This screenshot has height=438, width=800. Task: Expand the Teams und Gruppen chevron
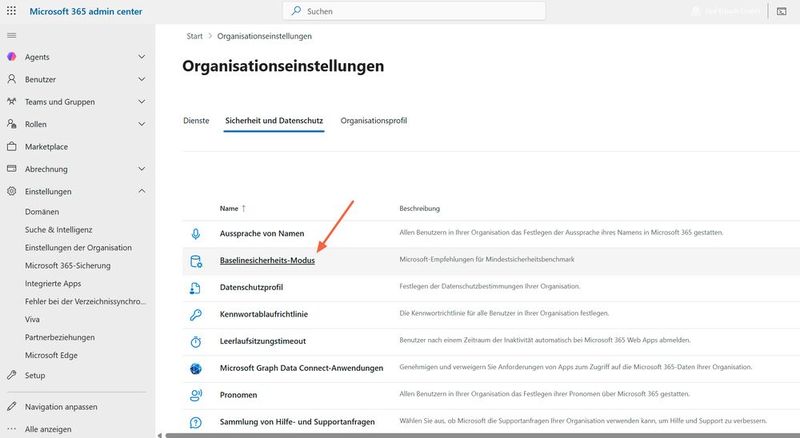[141, 102]
